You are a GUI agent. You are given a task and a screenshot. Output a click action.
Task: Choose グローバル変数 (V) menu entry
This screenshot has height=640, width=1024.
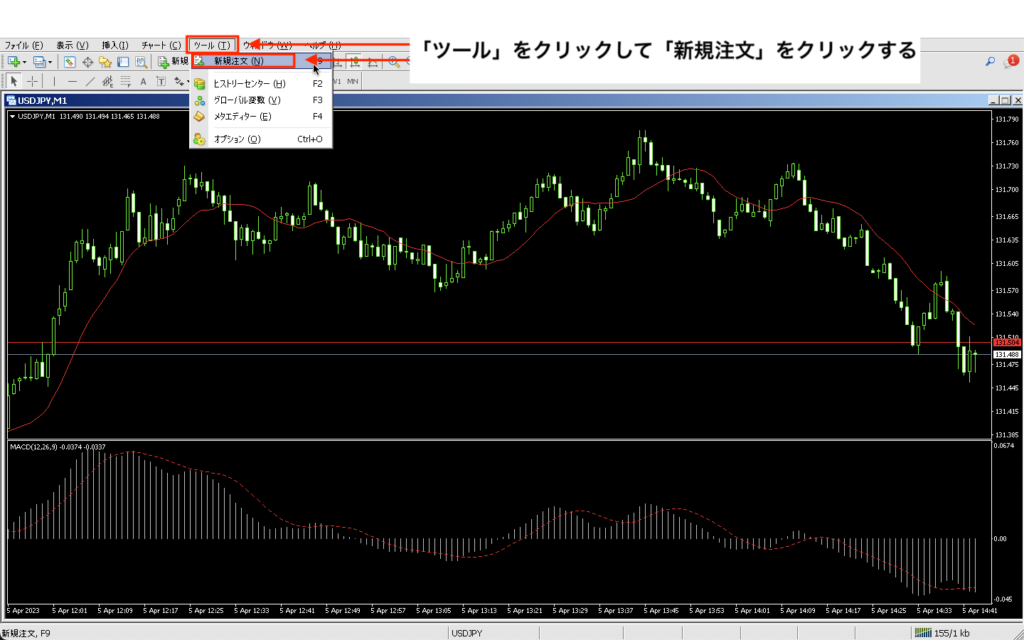[261, 100]
